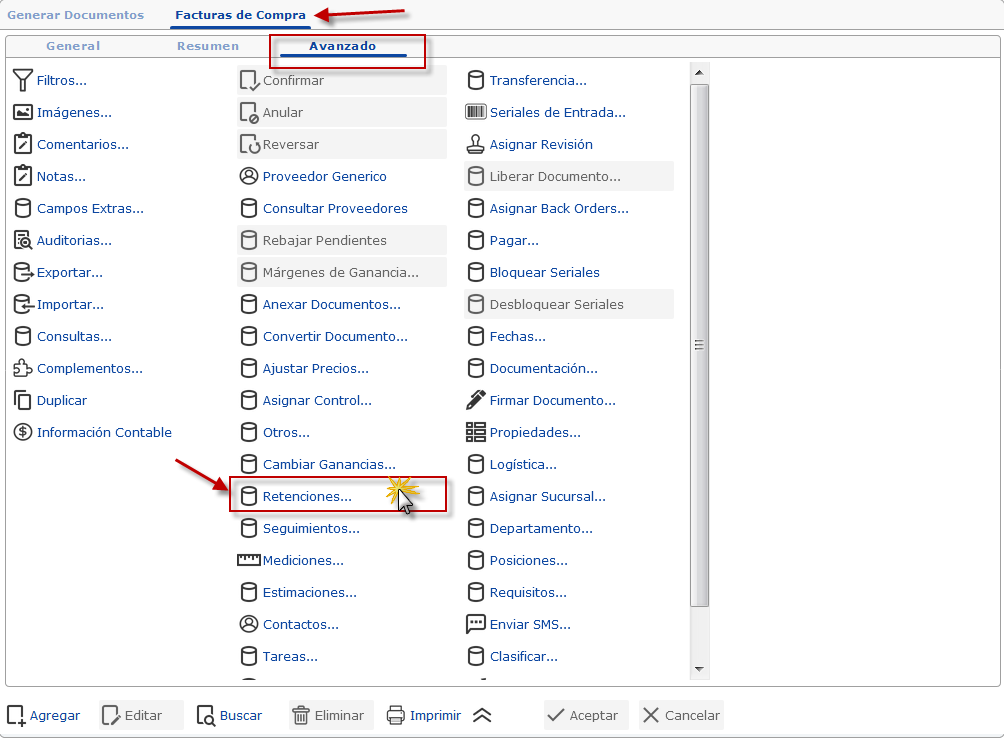Viewport: 1004px width, 738px height.
Task: Click the Cancelar X icon
Action: [651, 715]
